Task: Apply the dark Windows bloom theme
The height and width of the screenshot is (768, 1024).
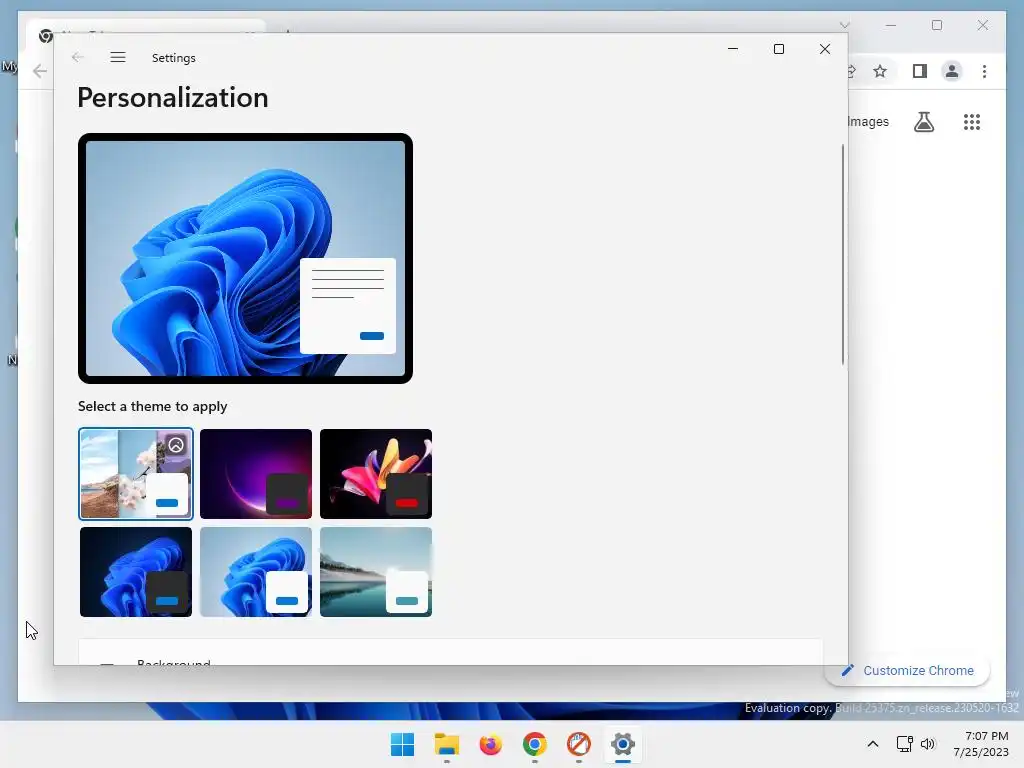Action: click(136, 572)
